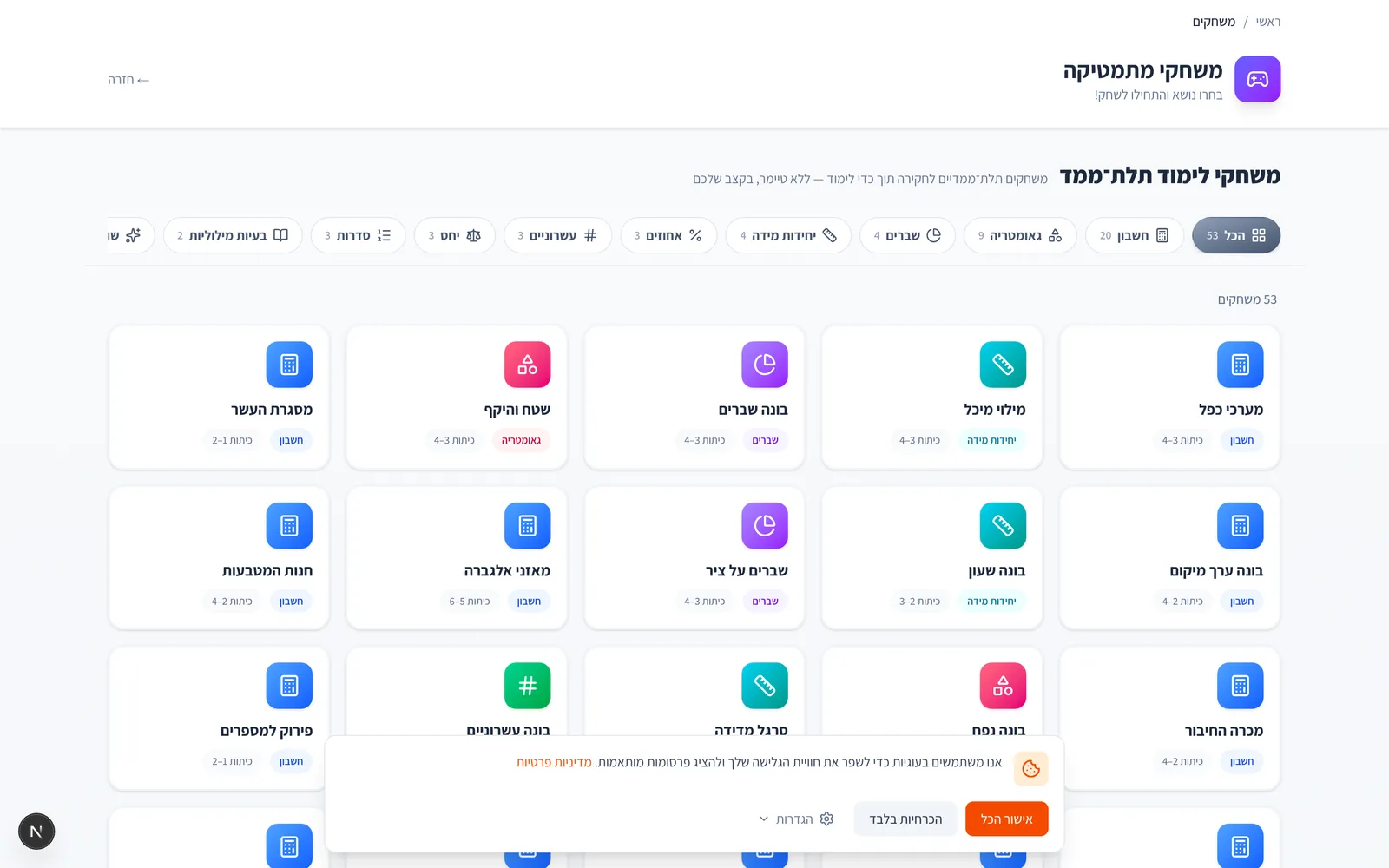
Task: Open the מדיניות פרטיות privacy policy link
Action: click(554, 762)
